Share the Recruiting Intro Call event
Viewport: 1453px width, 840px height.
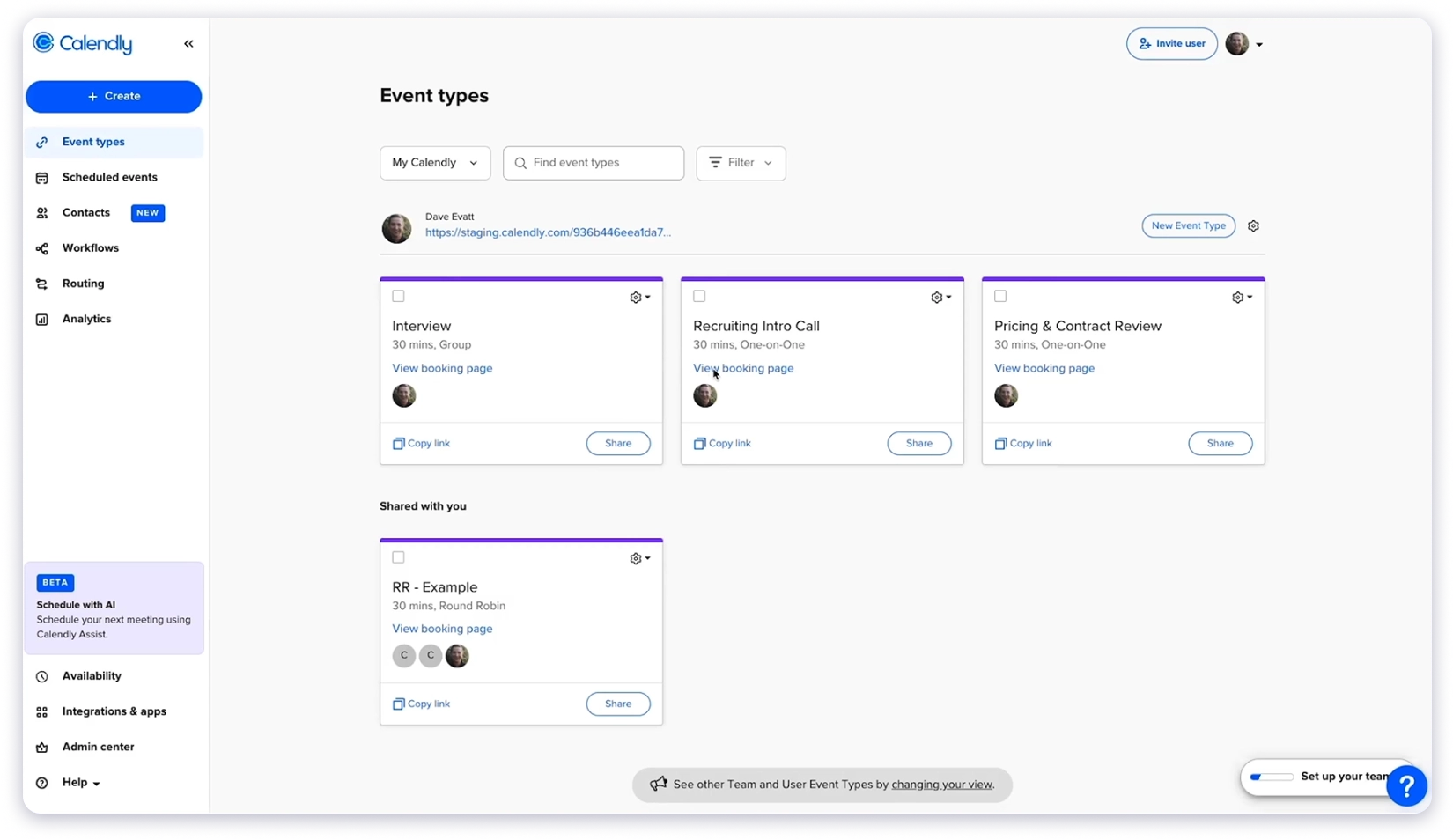pyautogui.click(x=919, y=444)
